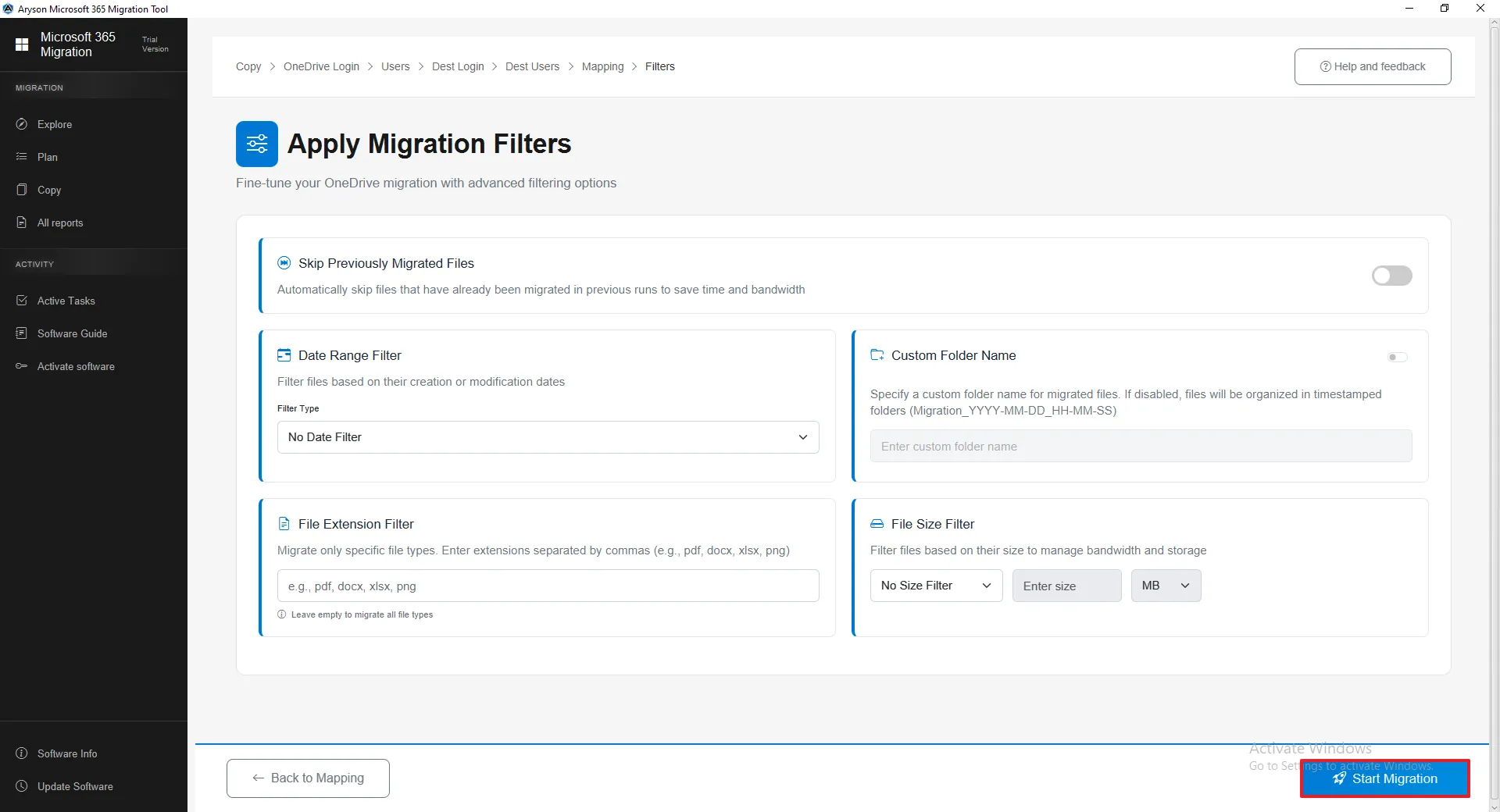Expand the No Date Filter dropdown

tap(548, 437)
